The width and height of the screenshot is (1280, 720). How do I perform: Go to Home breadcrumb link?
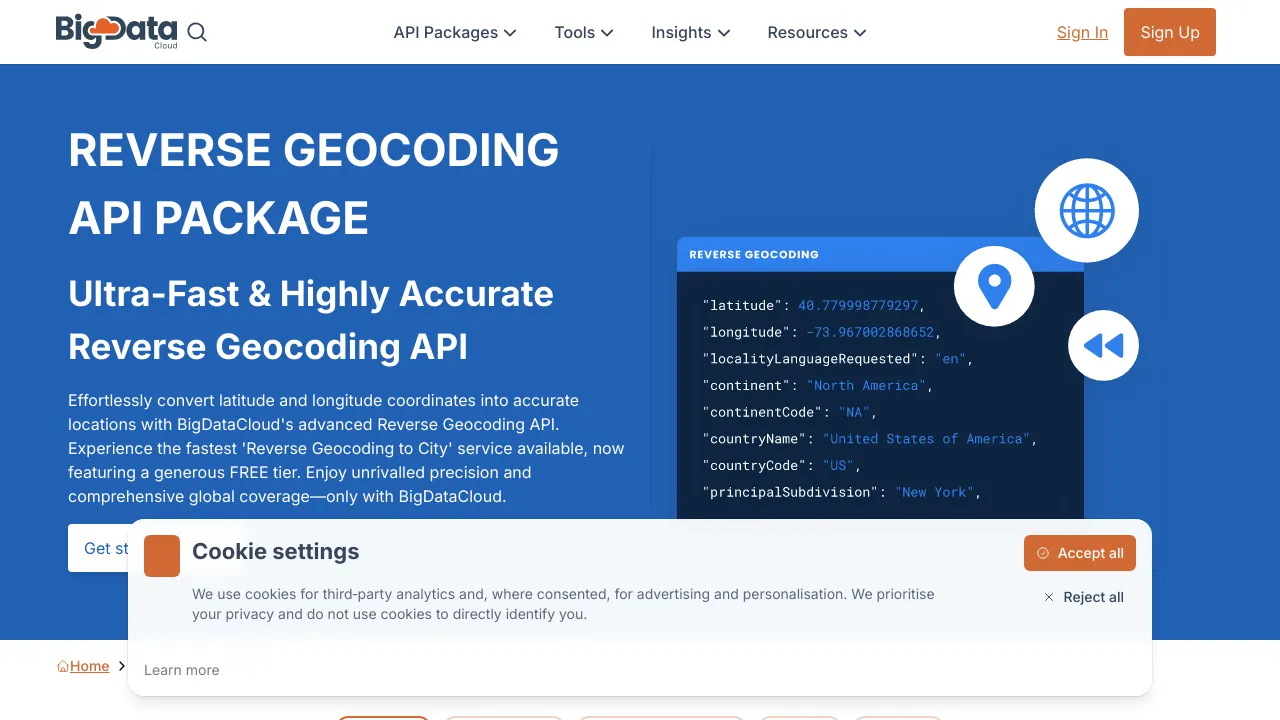point(89,666)
